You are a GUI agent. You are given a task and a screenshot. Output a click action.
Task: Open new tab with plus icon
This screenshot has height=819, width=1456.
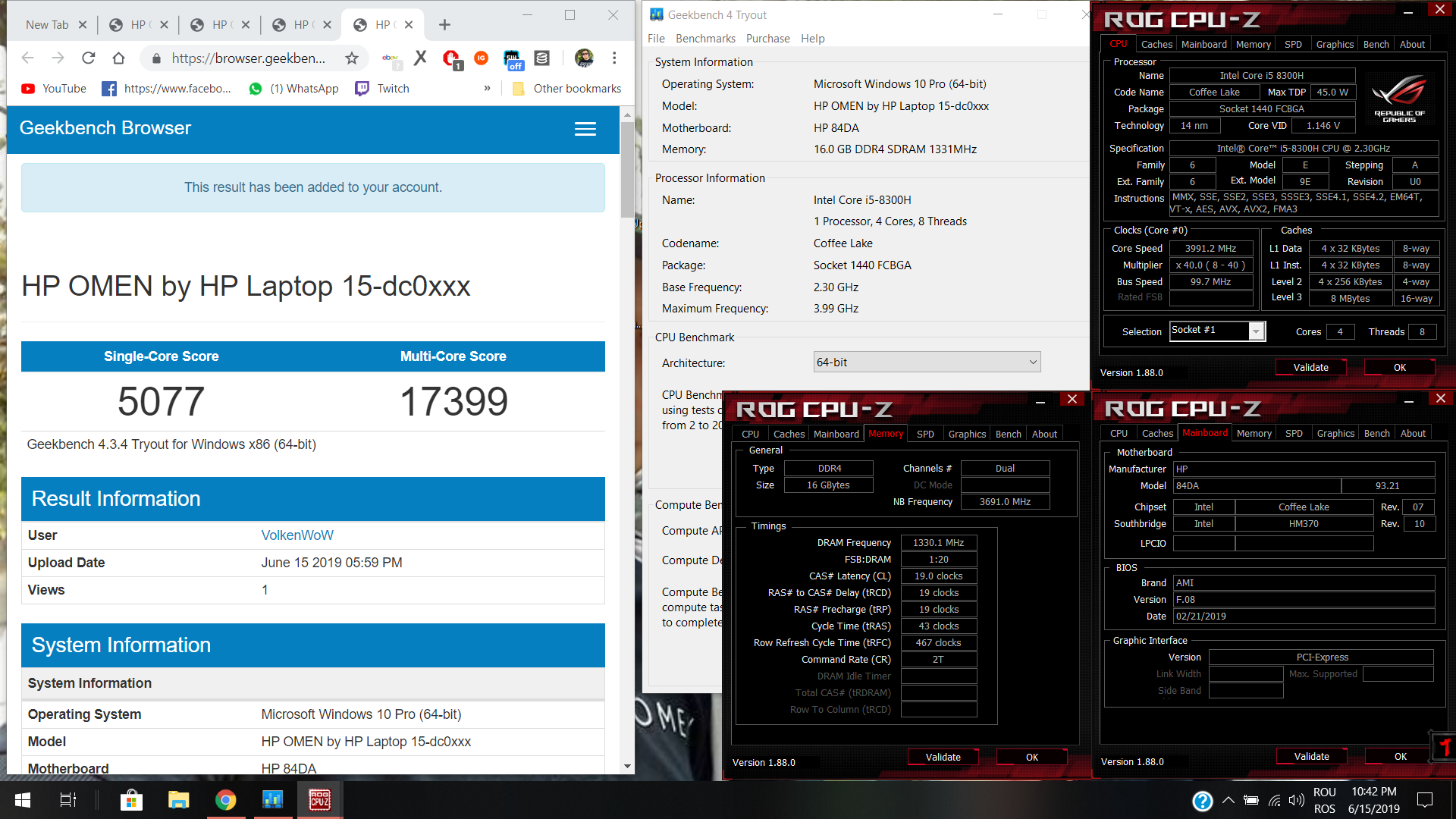tap(444, 25)
